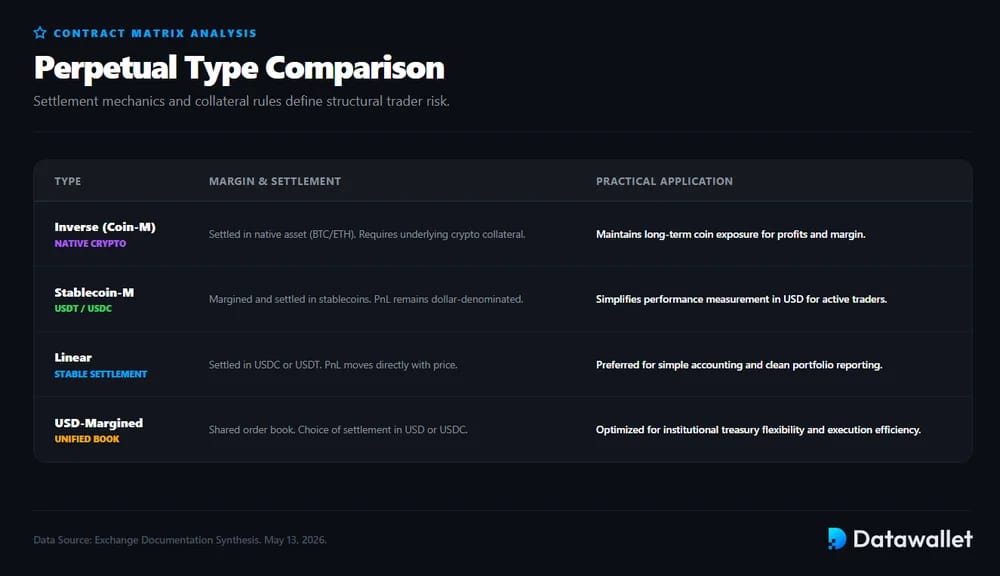Select the TYPE column header

(68, 181)
